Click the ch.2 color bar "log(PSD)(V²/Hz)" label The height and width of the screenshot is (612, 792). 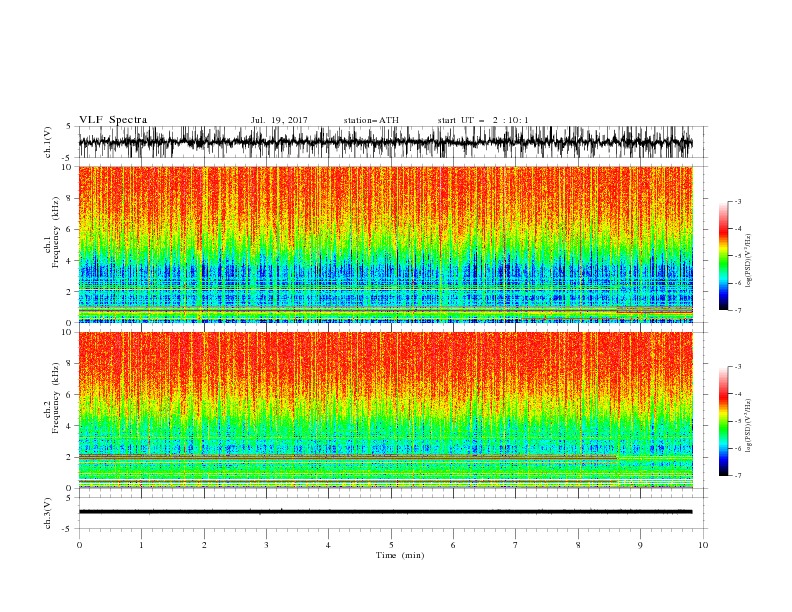click(749, 426)
